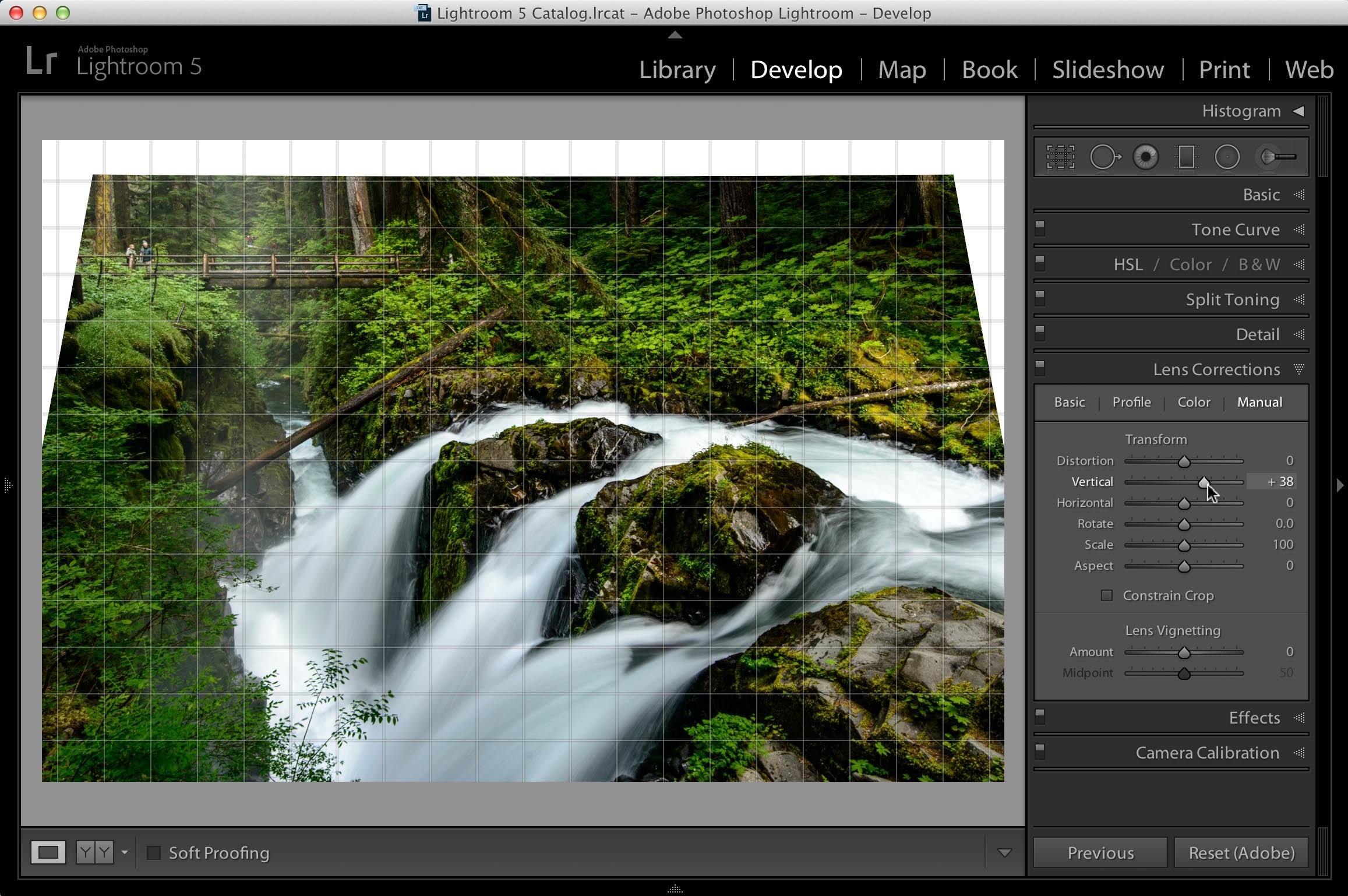Screen dimensions: 1348x896
Task: Switch to Loupe view mode button
Action: [x=48, y=853]
